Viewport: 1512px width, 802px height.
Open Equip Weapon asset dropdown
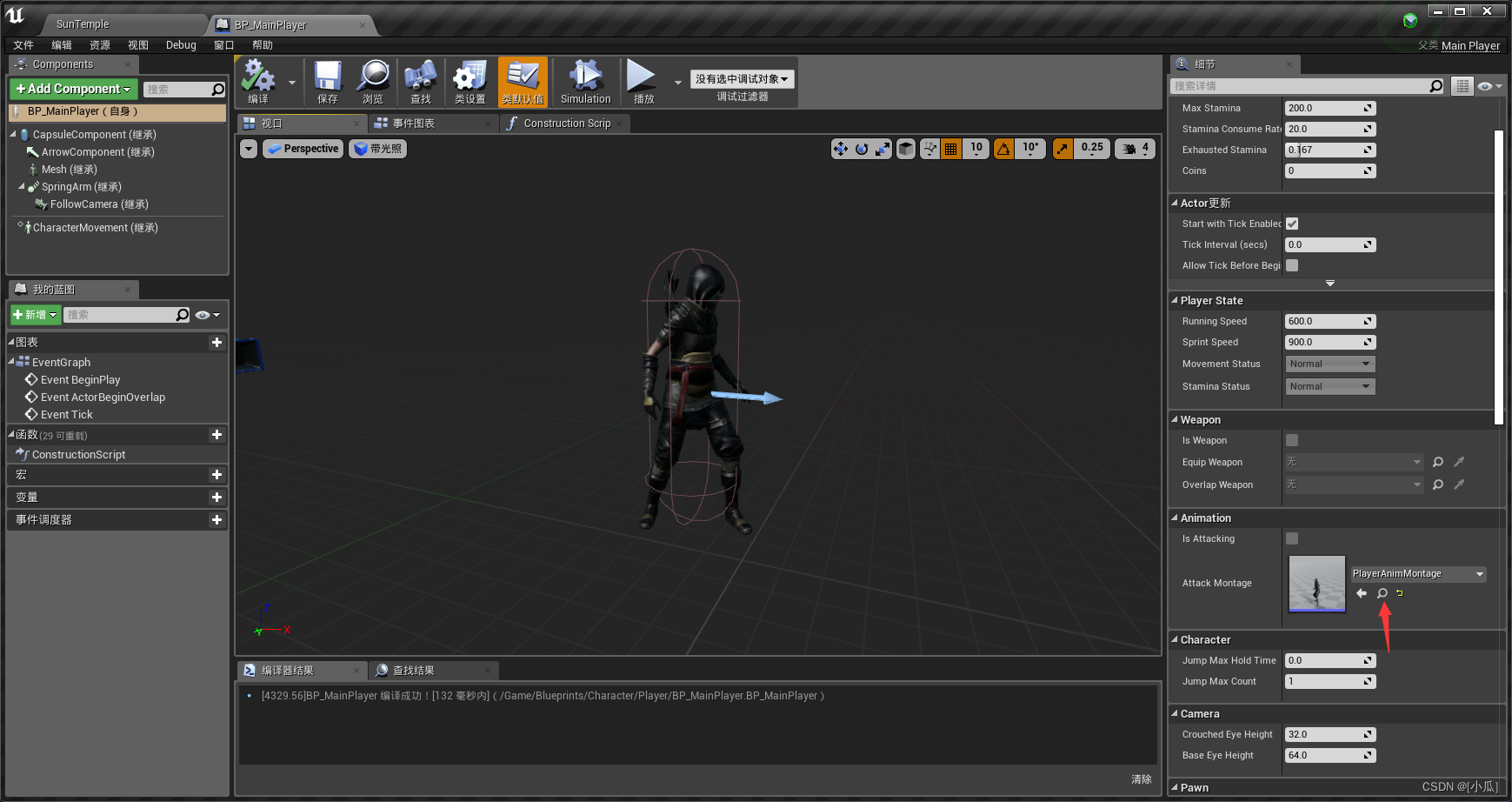(x=1354, y=462)
